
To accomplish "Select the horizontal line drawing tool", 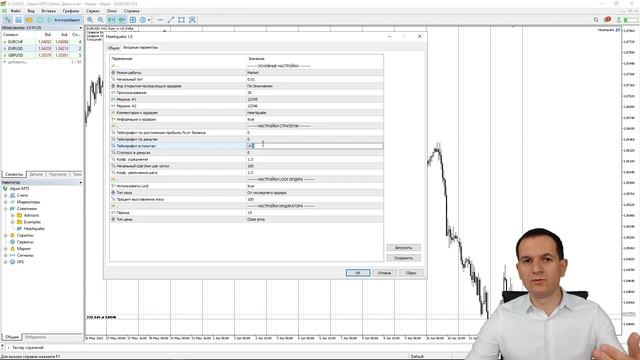I will (x=160, y=20).
